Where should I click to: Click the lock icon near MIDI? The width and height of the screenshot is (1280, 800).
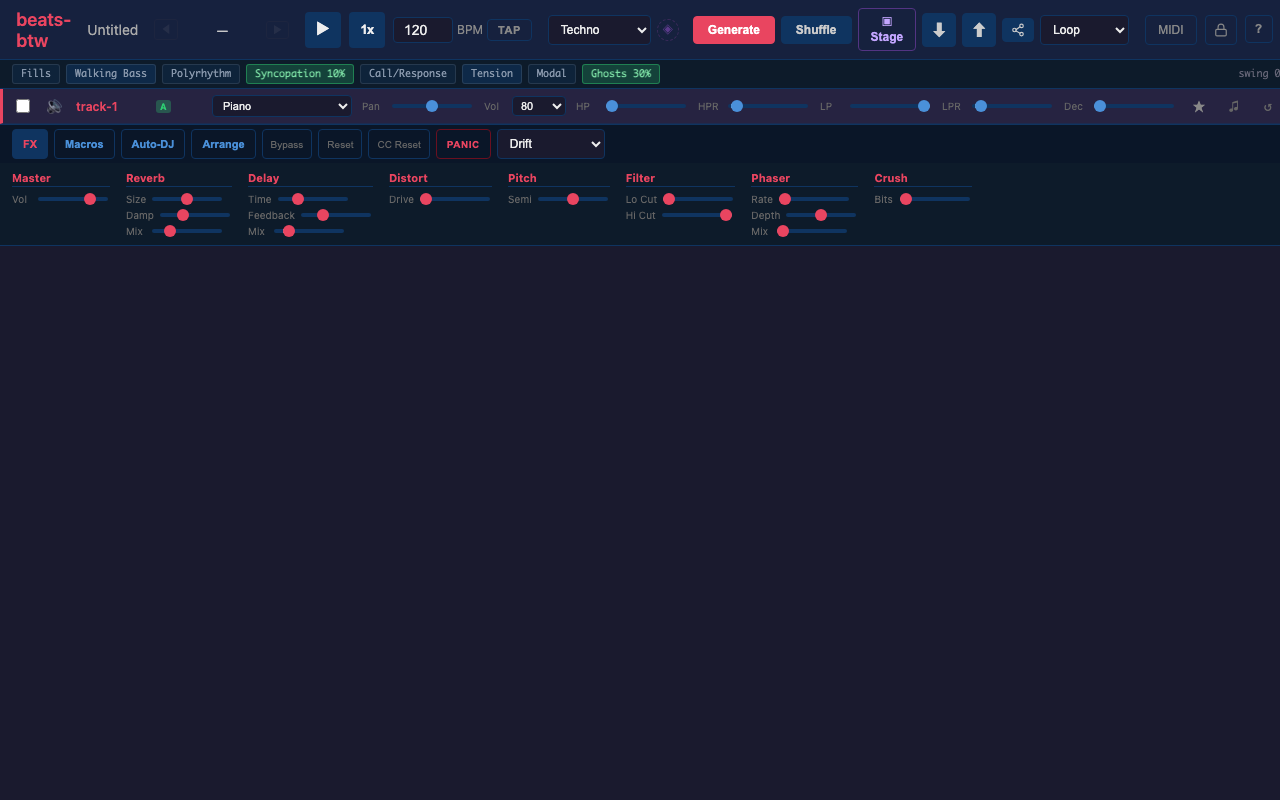click(x=1220, y=29)
